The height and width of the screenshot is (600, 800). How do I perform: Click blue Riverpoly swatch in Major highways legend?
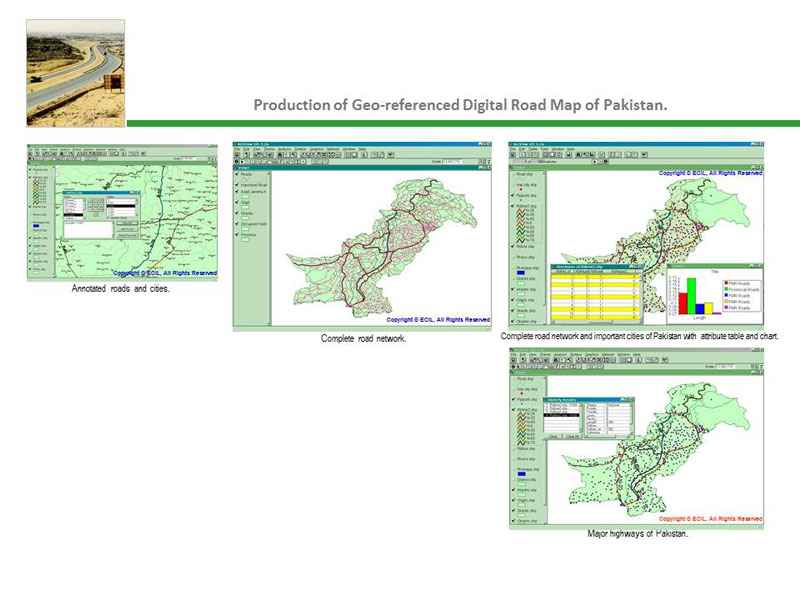coord(521,474)
